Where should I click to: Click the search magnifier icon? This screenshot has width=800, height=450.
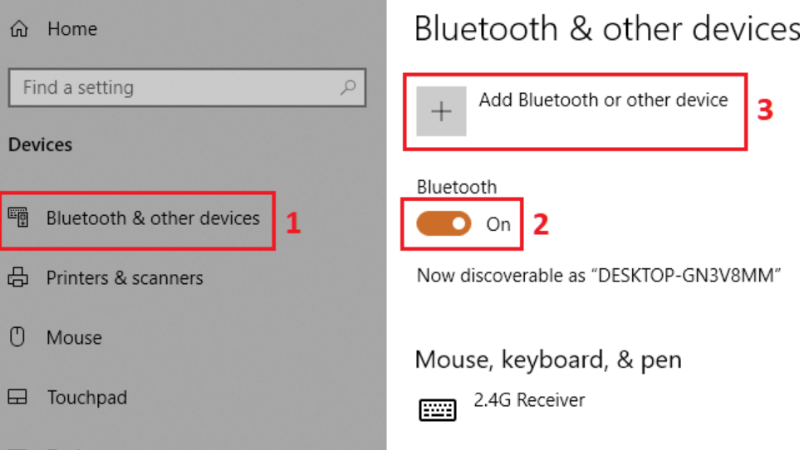coord(347,88)
